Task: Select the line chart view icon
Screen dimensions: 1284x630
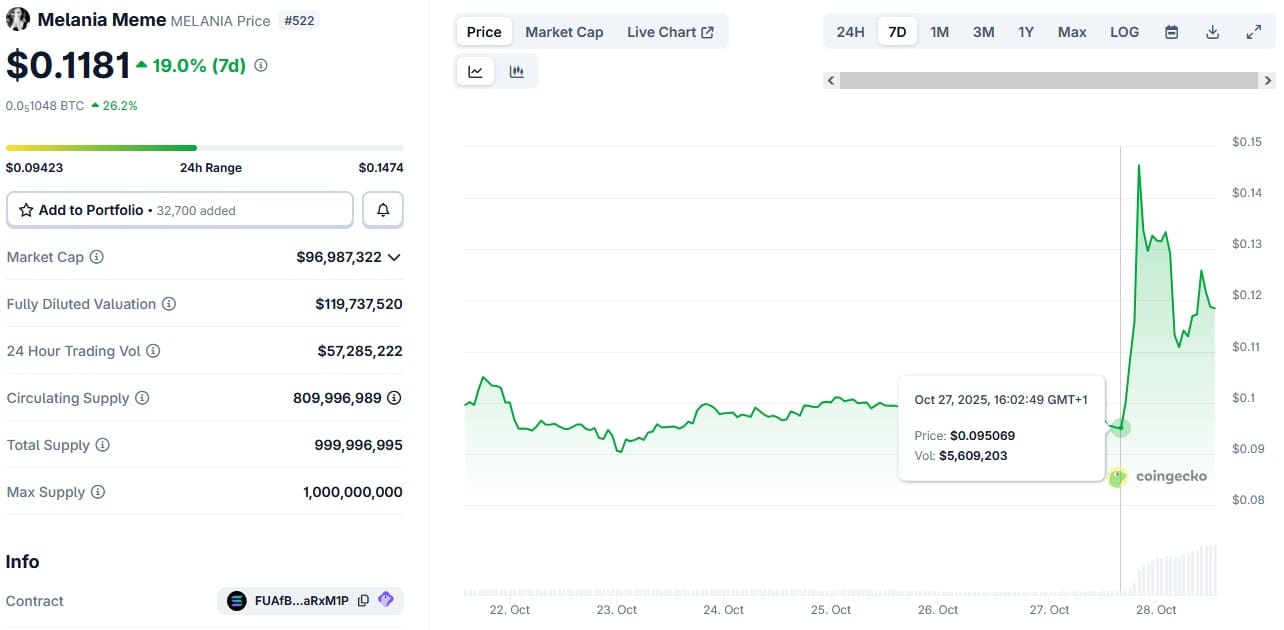Action: [x=475, y=71]
